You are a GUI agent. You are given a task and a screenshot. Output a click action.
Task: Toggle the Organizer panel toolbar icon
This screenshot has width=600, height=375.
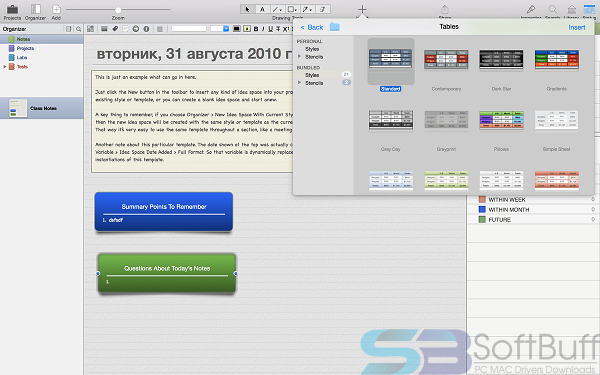pos(36,9)
